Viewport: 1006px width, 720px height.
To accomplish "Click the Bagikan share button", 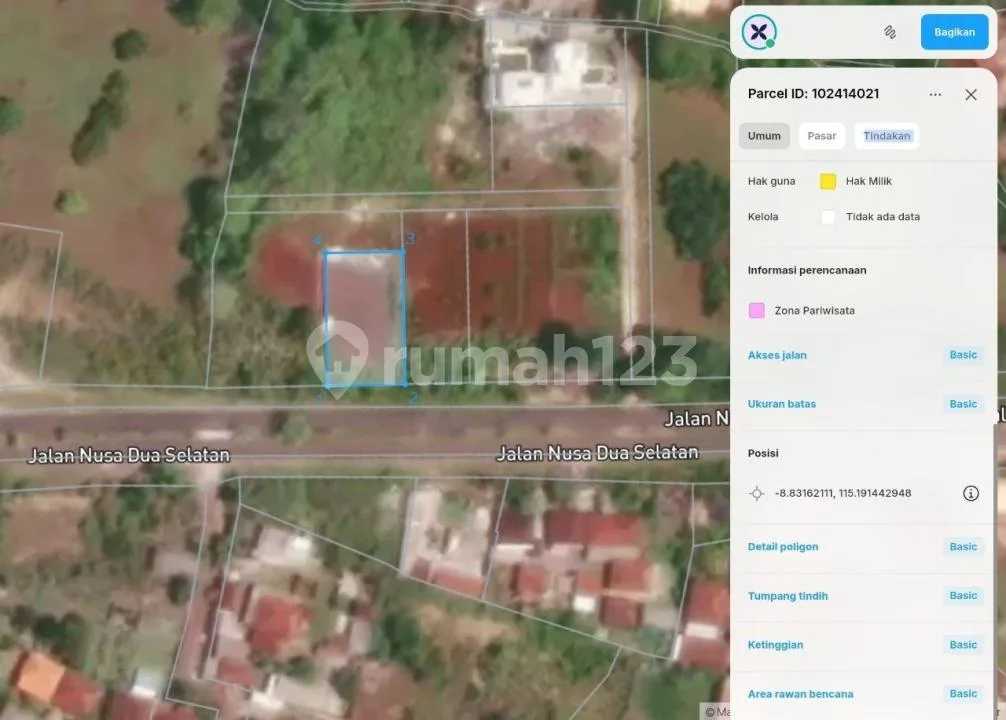I will pyautogui.click(x=954, y=32).
